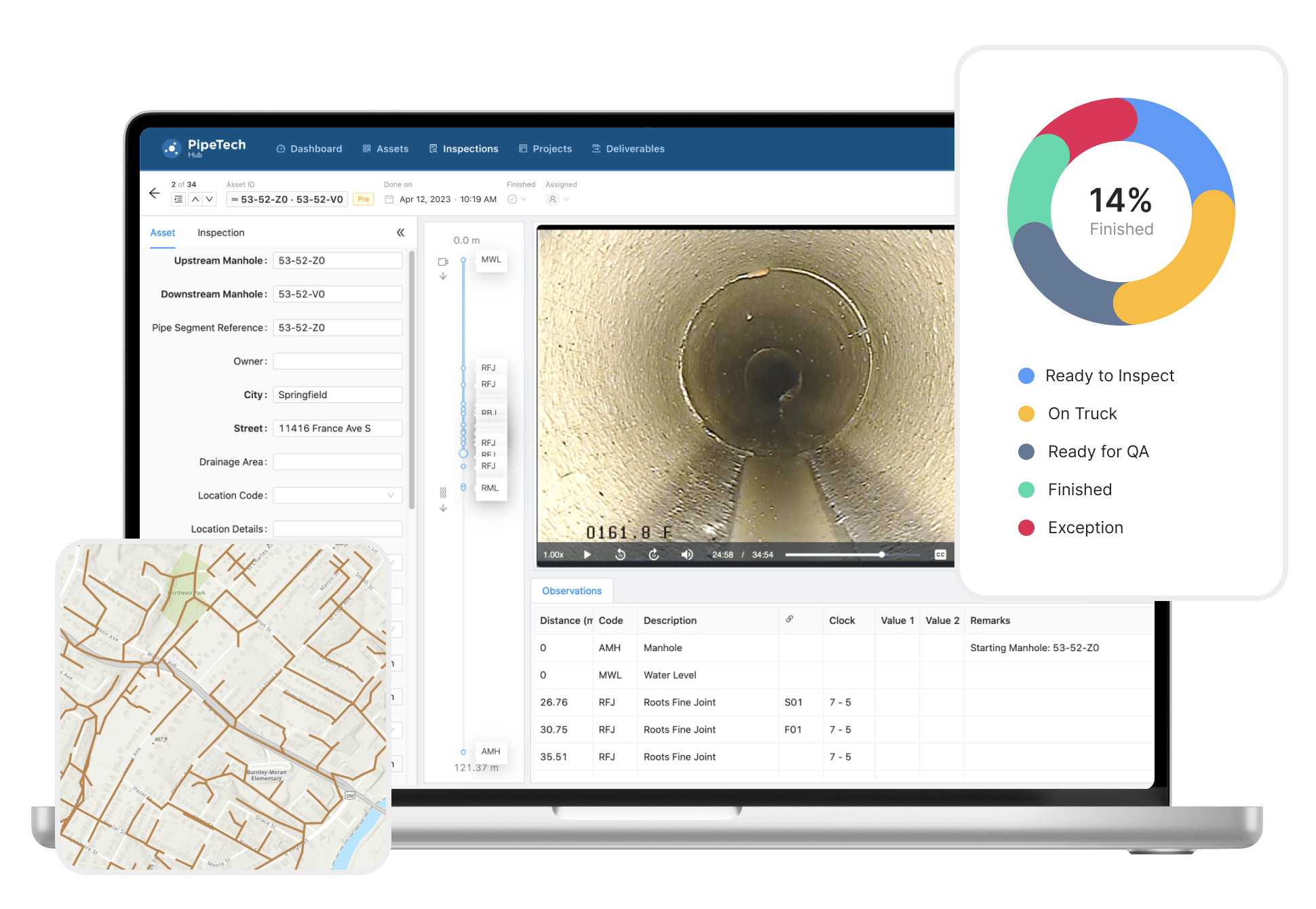Play the pipe inspection video
The height and width of the screenshot is (909, 1316).
[x=587, y=555]
